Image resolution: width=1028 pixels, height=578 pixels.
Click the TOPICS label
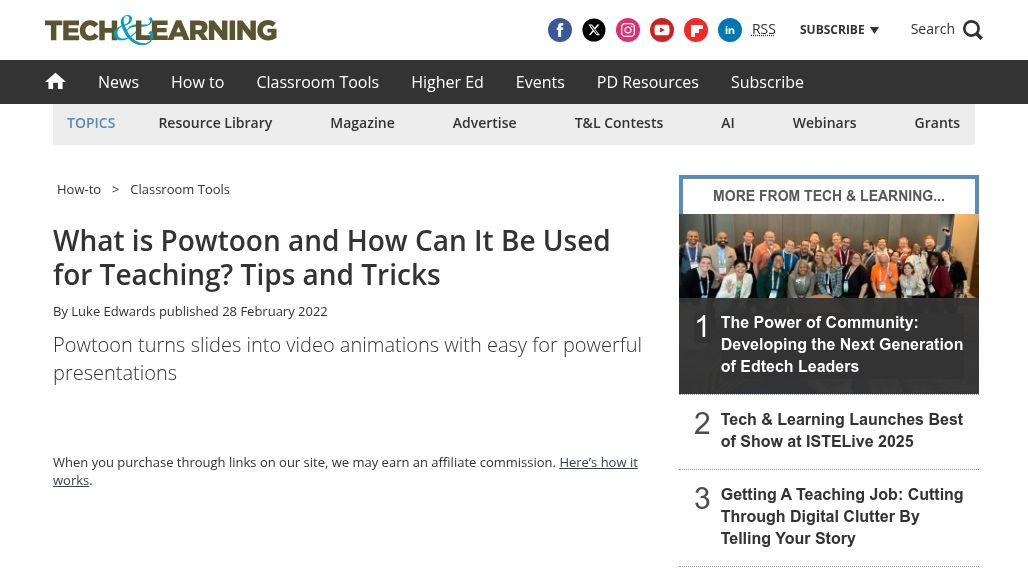91,123
